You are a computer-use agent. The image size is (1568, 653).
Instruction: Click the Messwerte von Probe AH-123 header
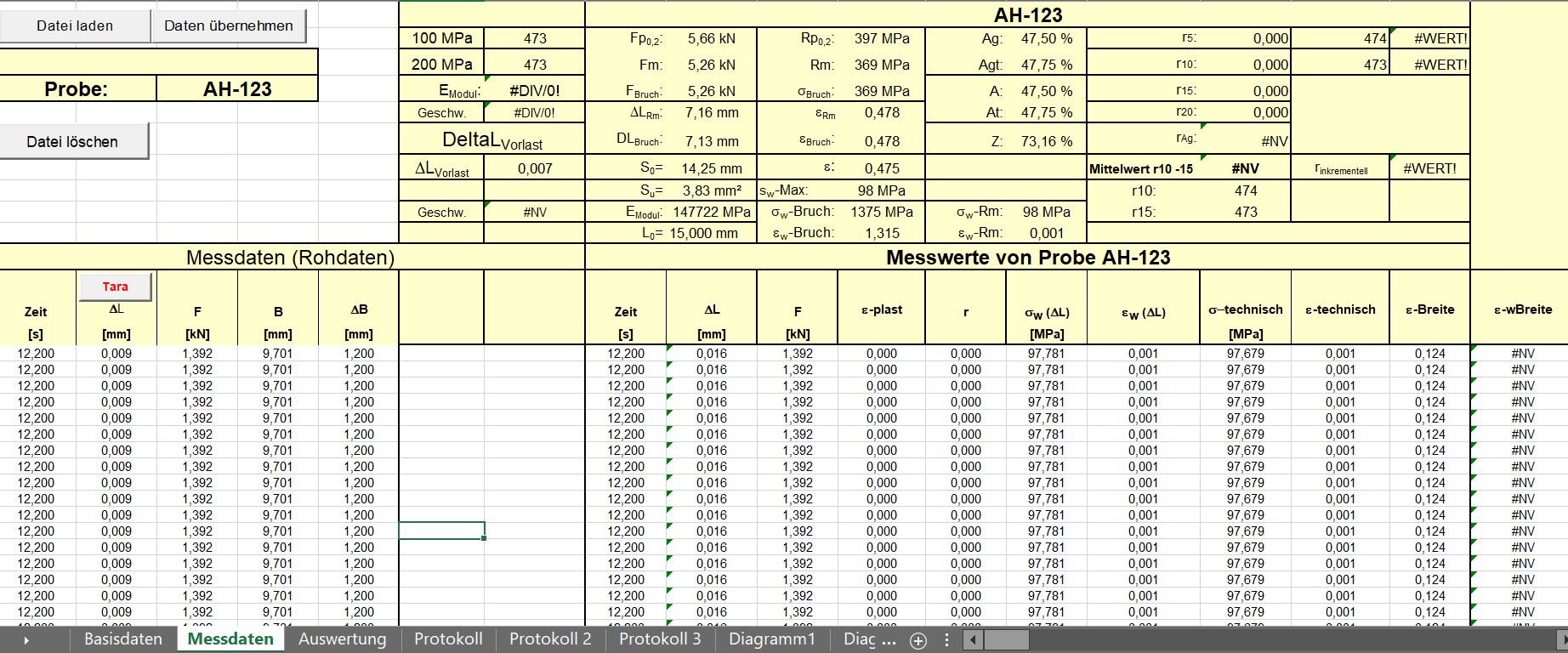pyautogui.click(x=1028, y=258)
